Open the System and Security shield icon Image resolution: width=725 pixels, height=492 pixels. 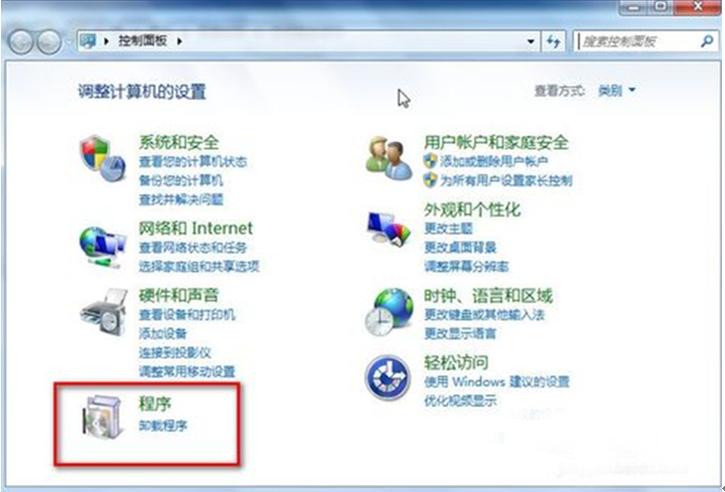click(103, 158)
